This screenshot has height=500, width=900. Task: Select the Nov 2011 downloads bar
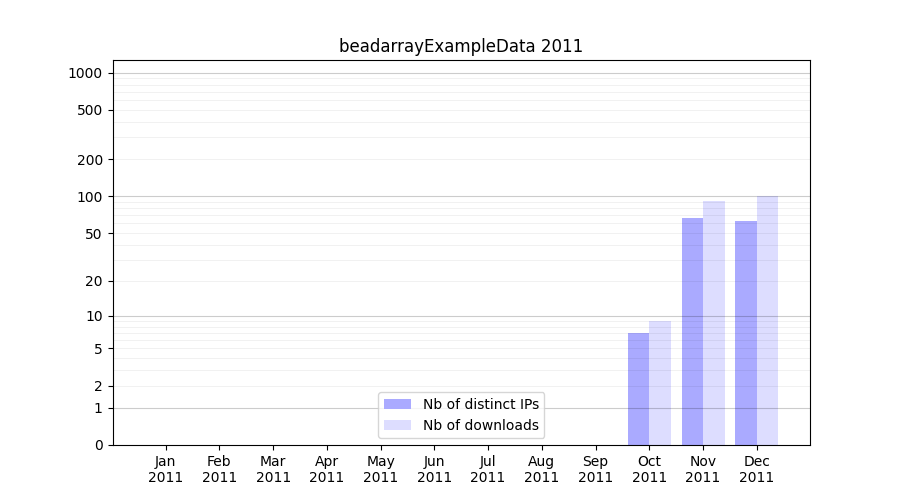pos(714,323)
